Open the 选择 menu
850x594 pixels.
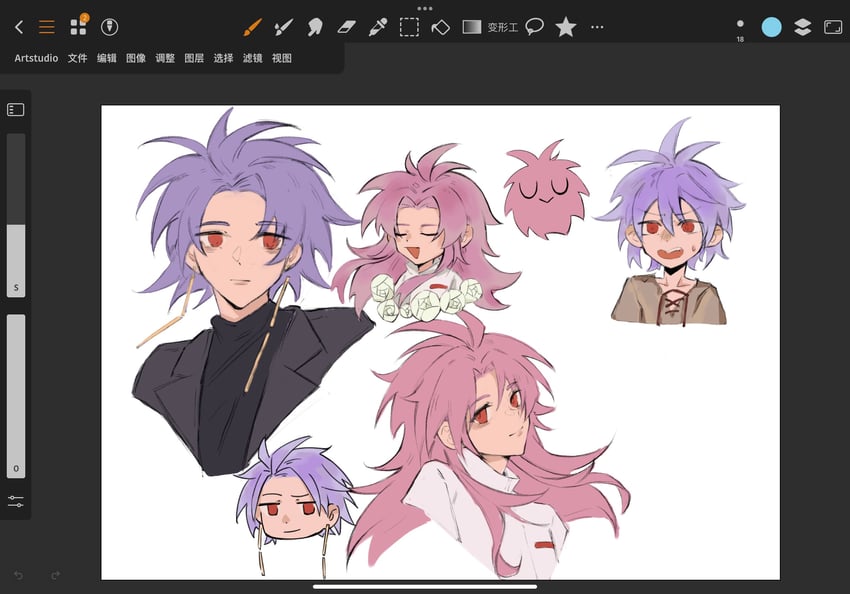pyautogui.click(x=223, y=58)
